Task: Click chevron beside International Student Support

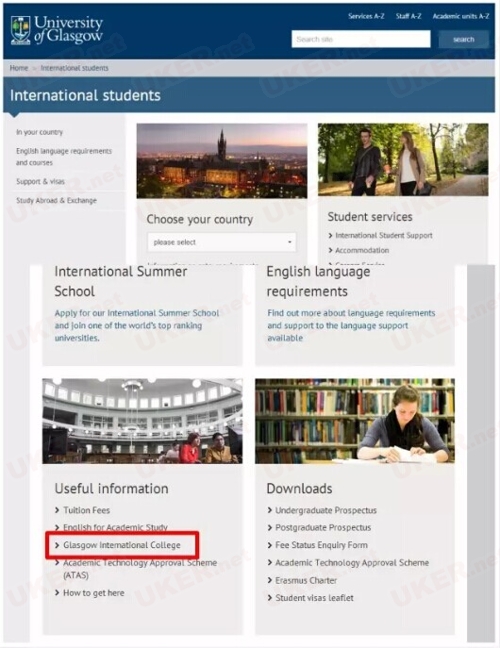Action: tap(330, 236)
